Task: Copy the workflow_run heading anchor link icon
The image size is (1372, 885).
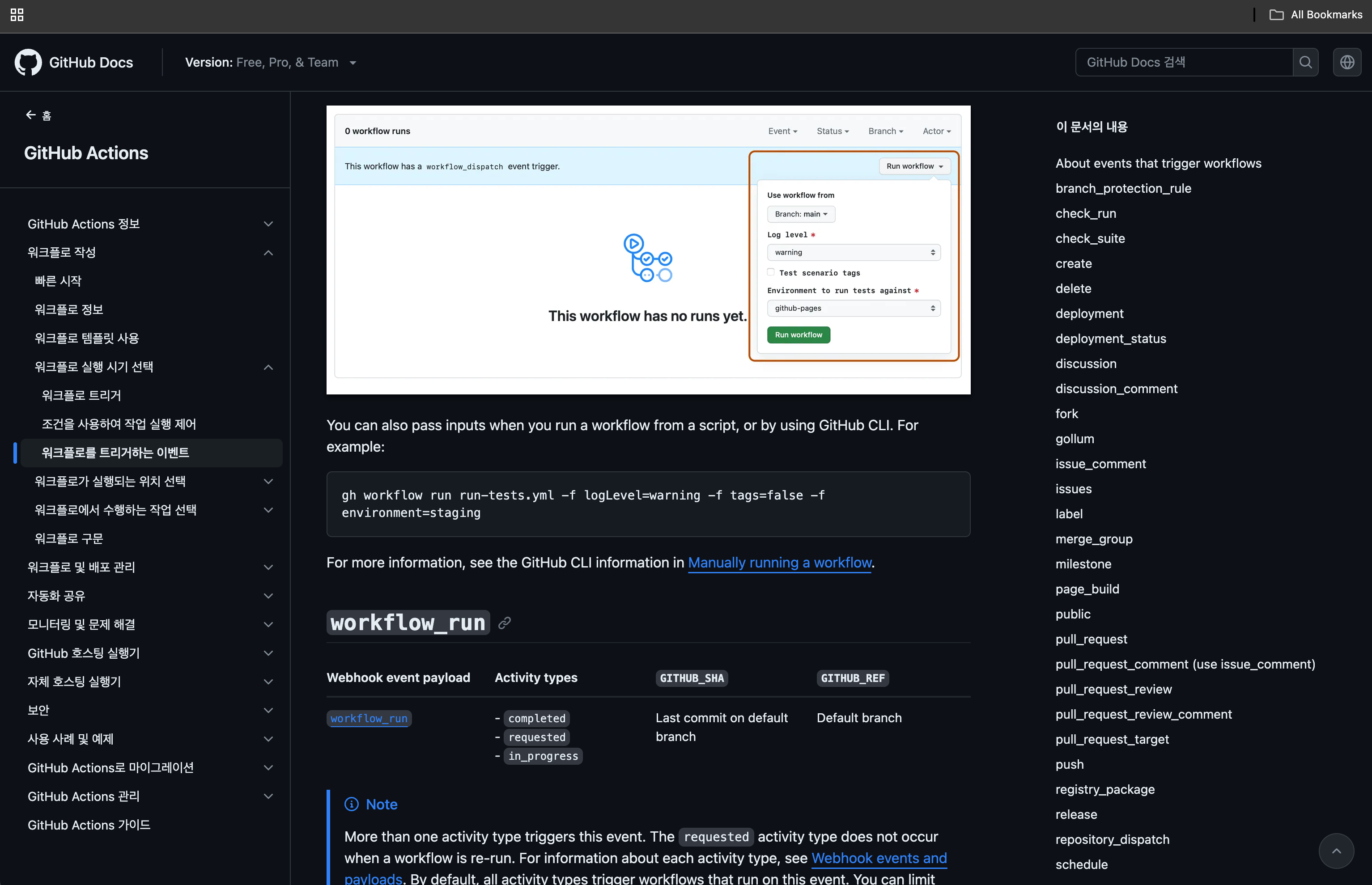Action: click(x=505, y=623)
